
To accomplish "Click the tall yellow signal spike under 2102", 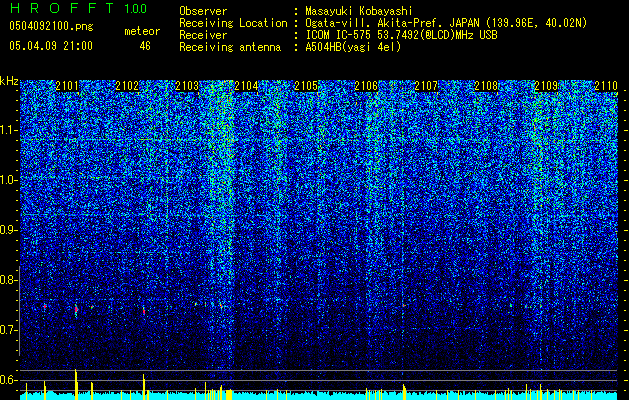I will 144,387.
